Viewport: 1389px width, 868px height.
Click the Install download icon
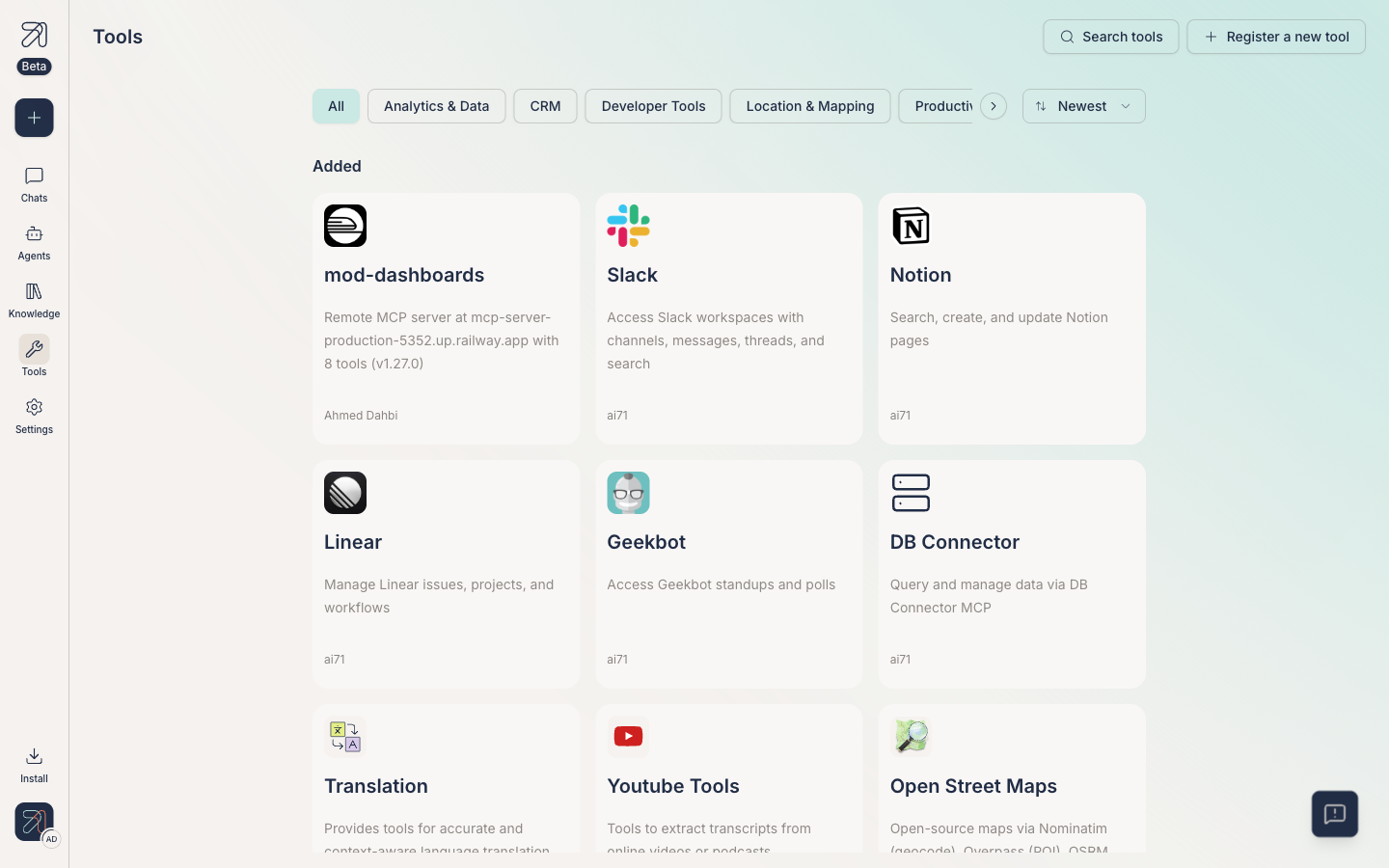pos(34,756)
